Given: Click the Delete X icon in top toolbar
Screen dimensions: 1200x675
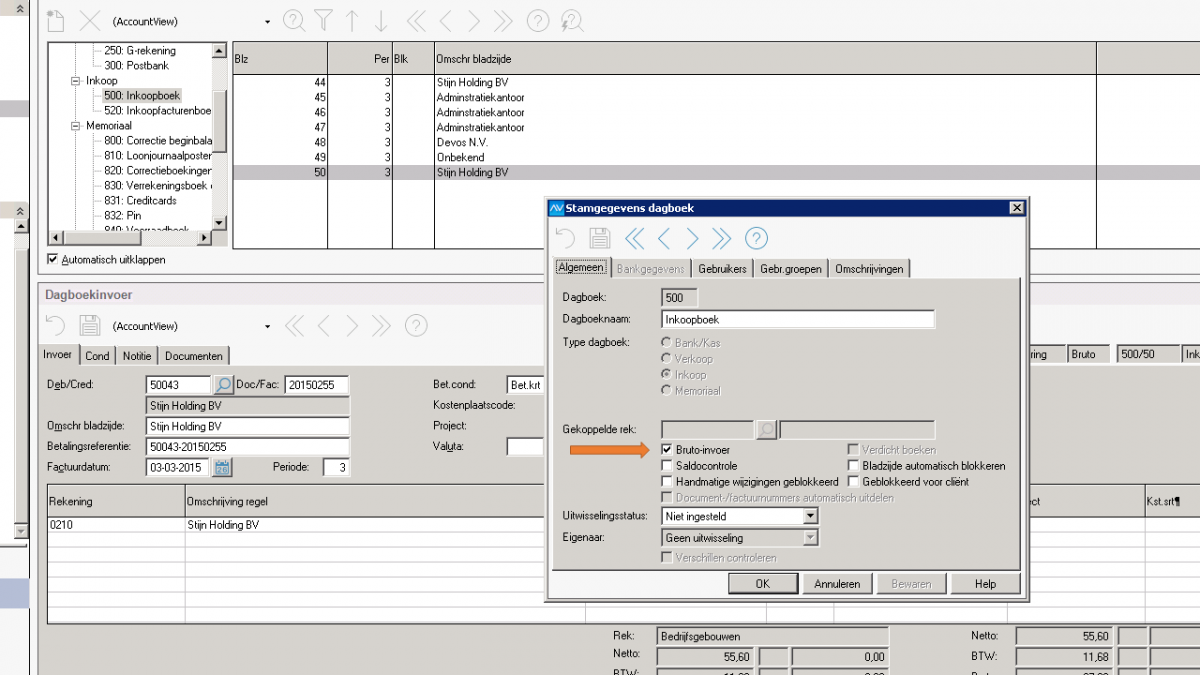Looking at the screenshot, I should coord(90,20).
